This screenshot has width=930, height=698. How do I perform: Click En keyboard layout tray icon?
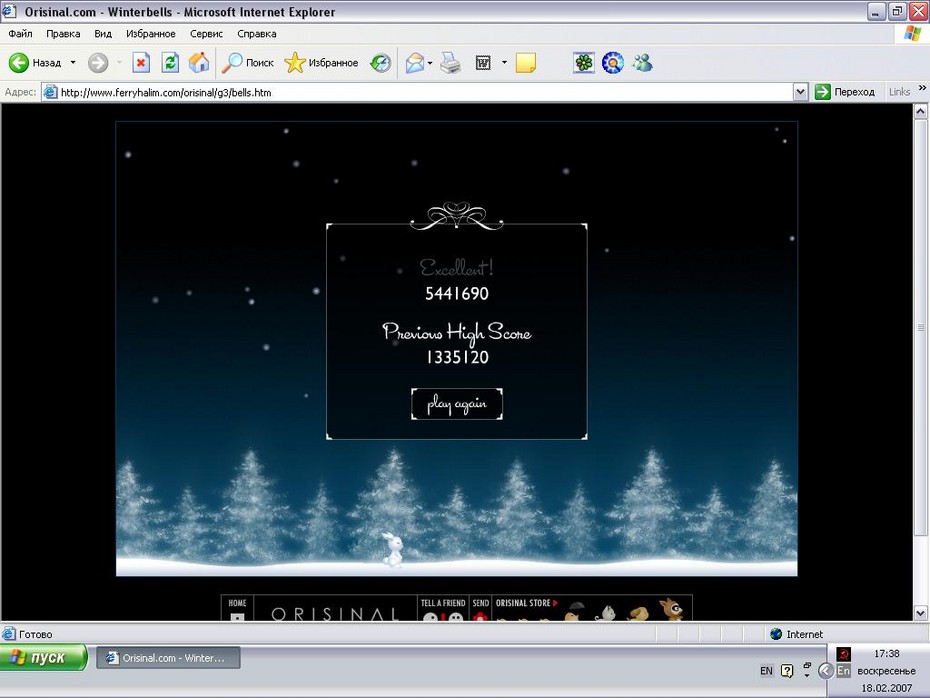[843, 671]
